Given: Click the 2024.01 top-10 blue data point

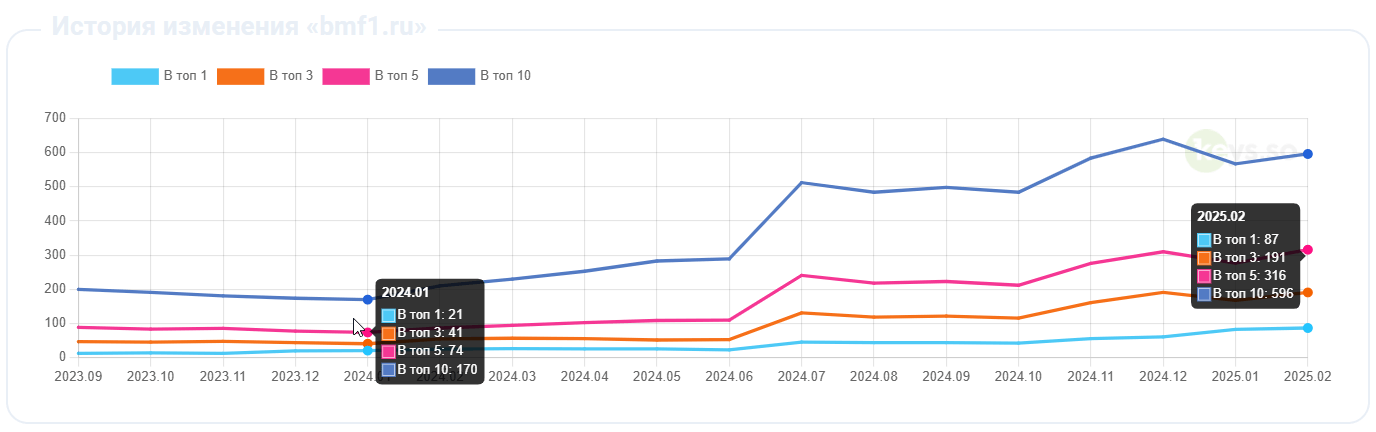Looking at the screenshot, I should (x=368, y=300).
